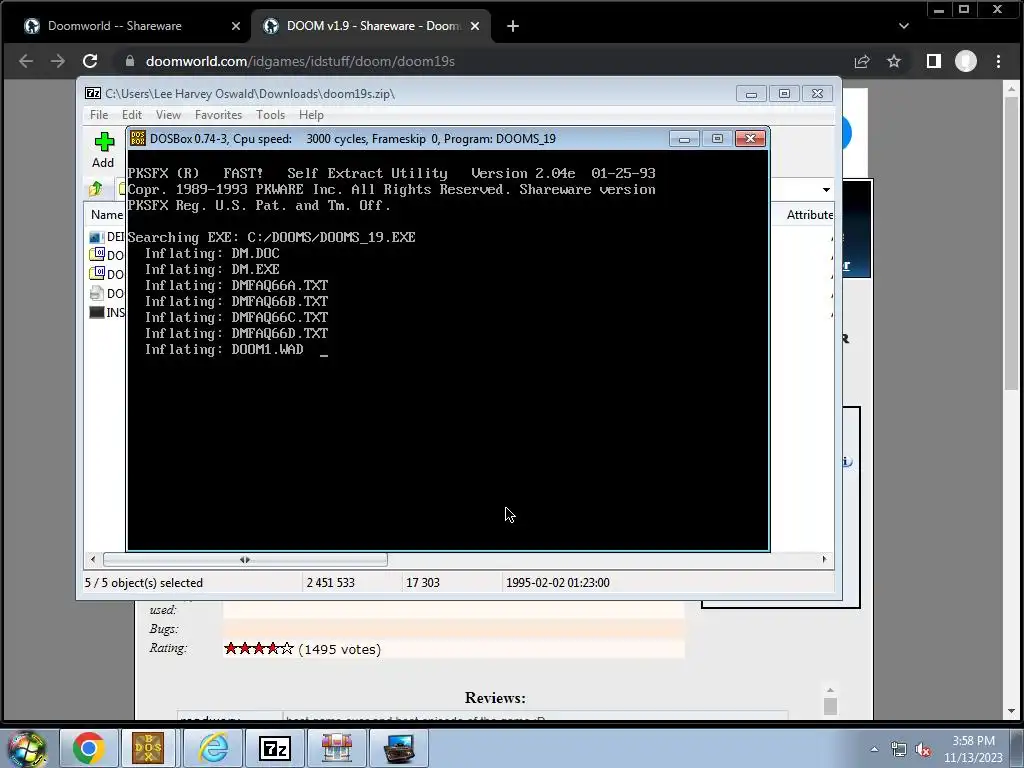This screenshot has width=1024, height=768.
Task: Open Internet Explorer from taskbar
Action: [x=213, y=748]
